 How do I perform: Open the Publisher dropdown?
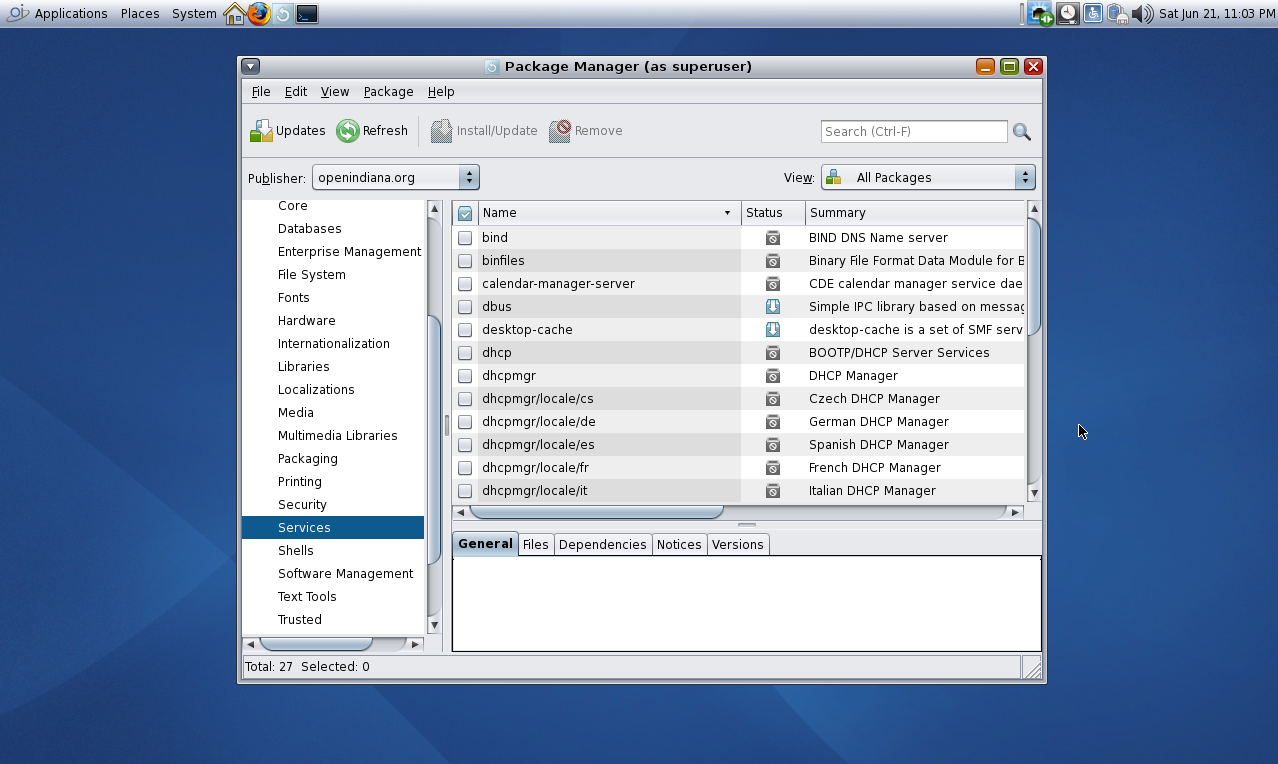396,178
